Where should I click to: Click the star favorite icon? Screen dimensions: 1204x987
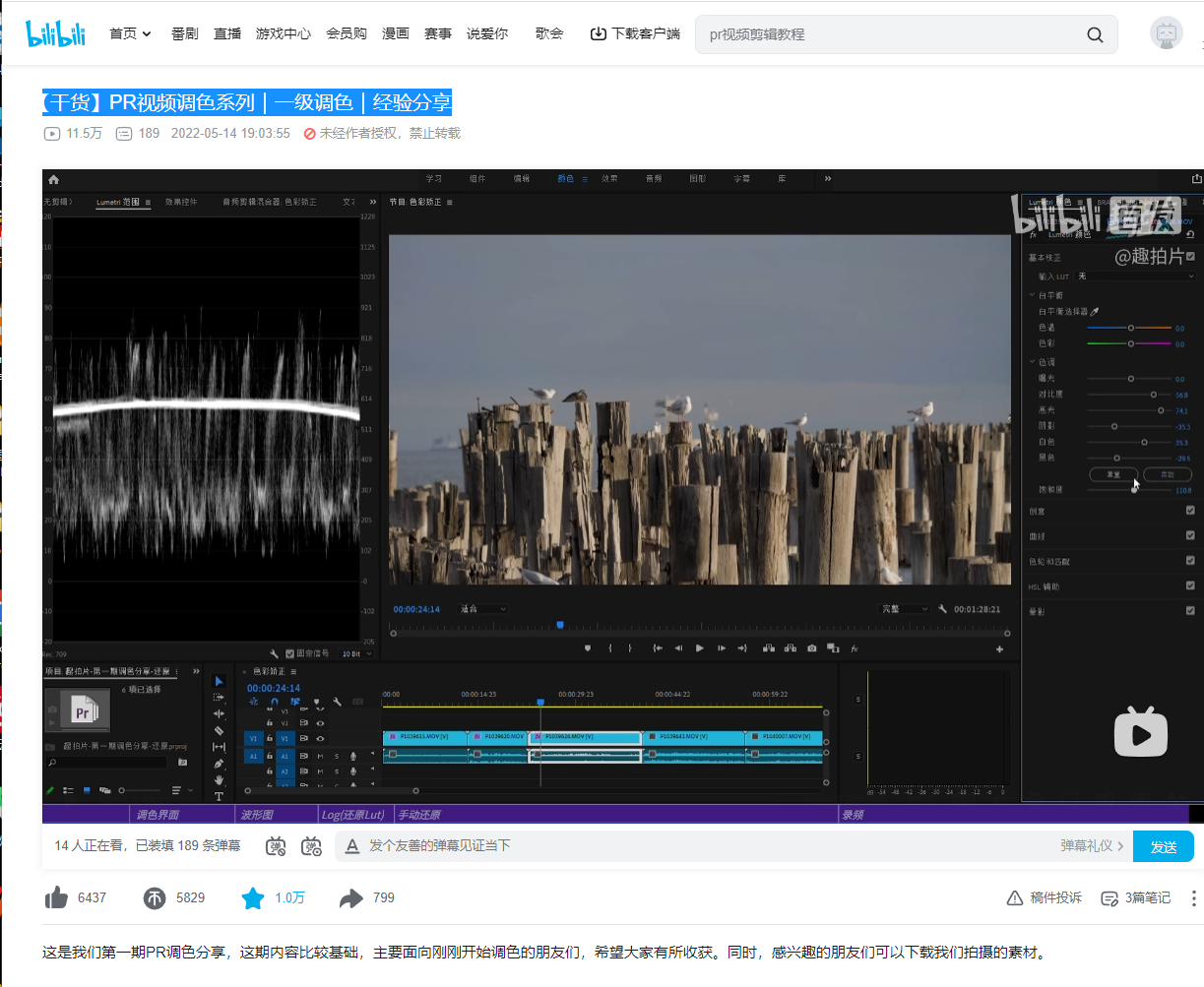(253, 897)
